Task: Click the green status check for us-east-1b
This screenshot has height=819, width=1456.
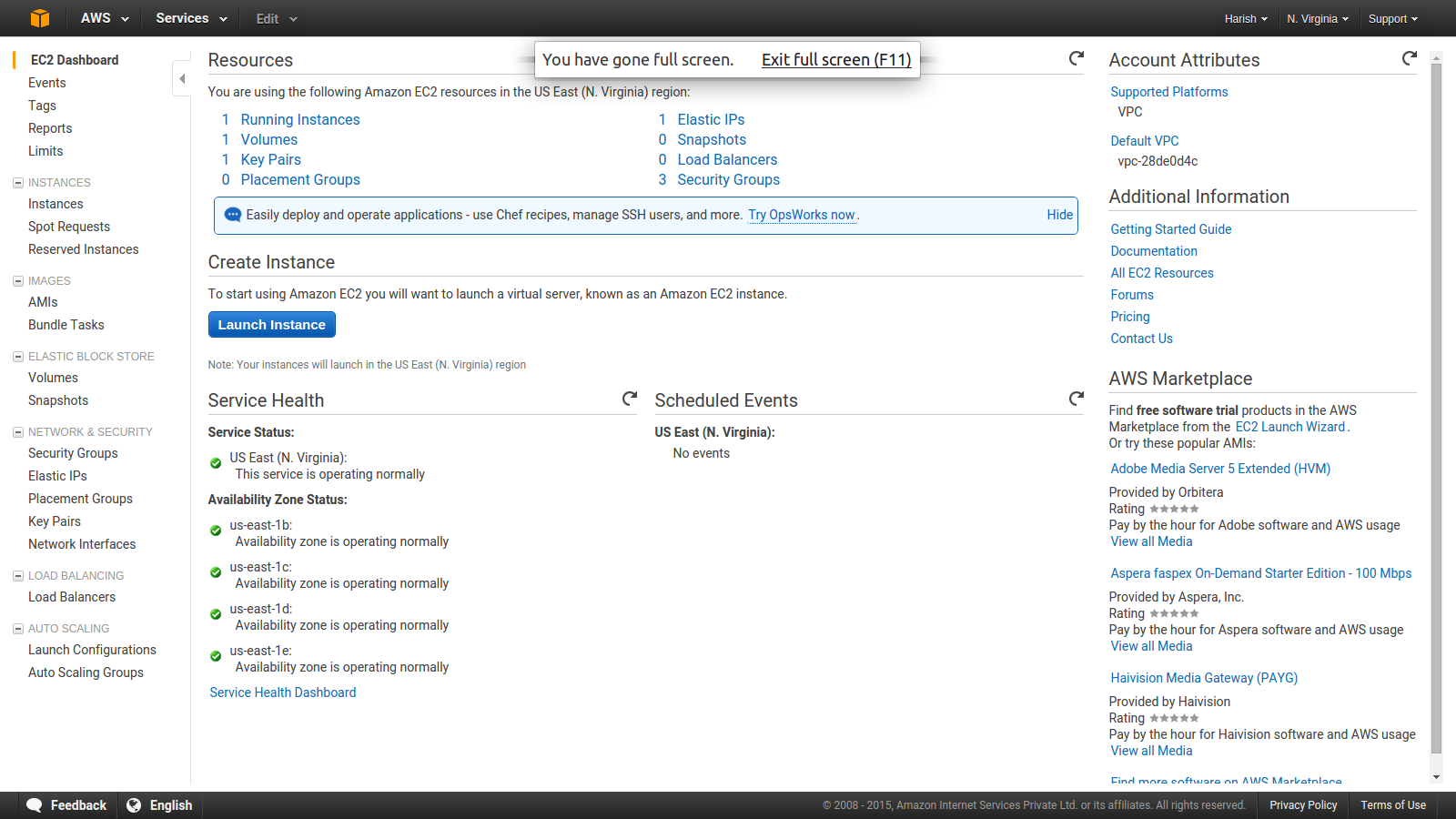Action: tap(216, 531)
